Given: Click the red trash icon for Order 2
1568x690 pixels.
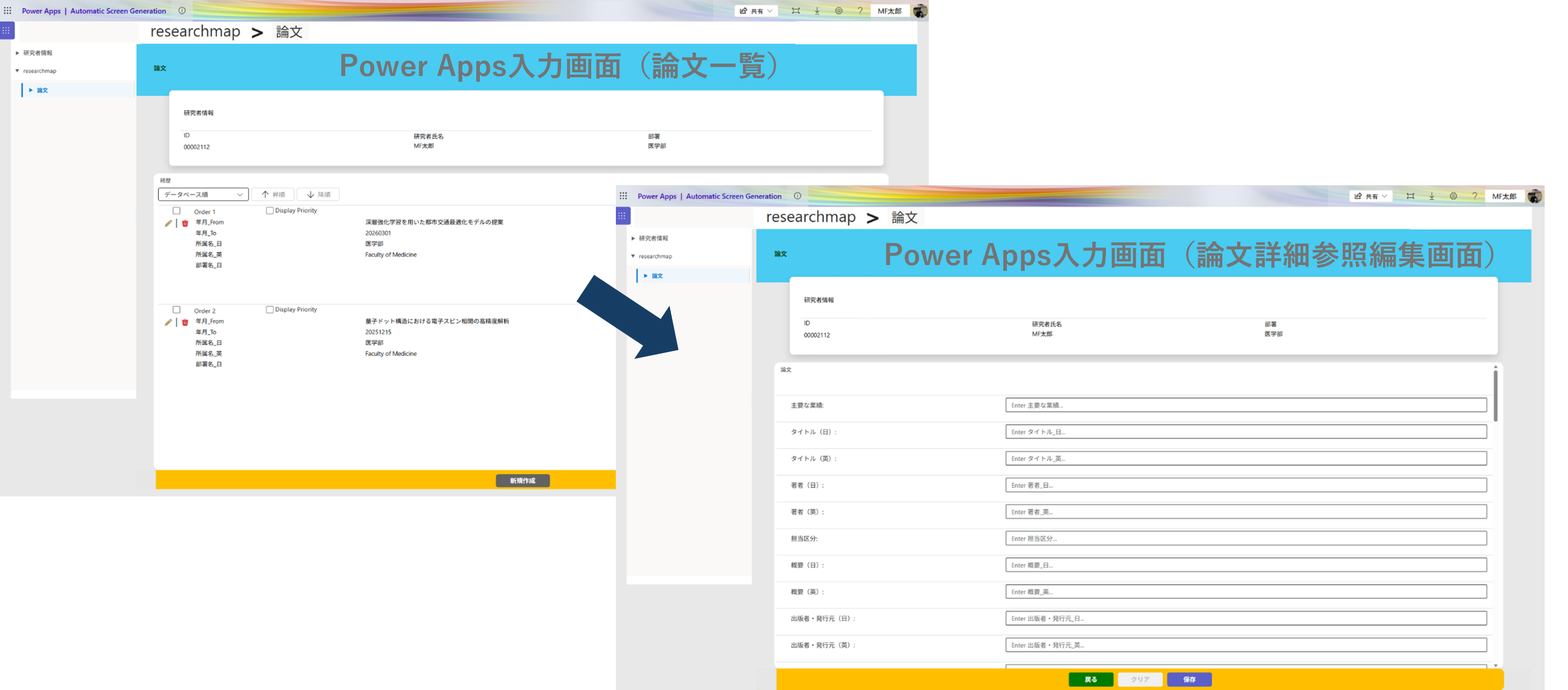Looking at the screenshot, I should click(185, 322).
